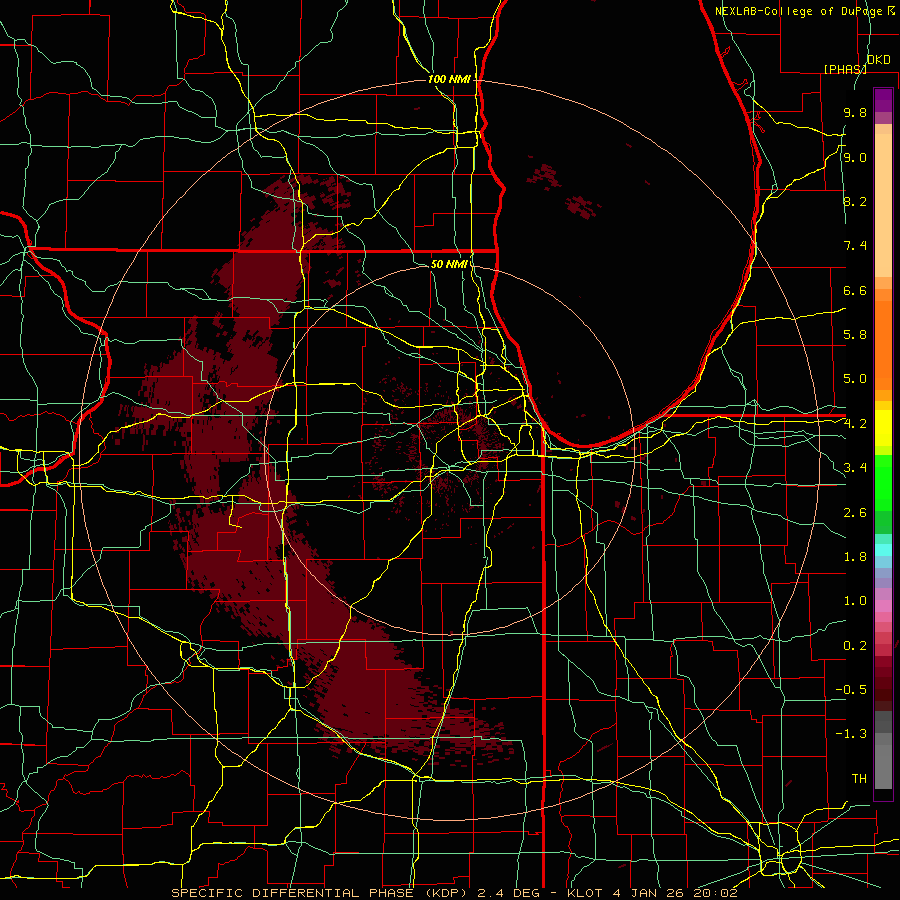This screenshot has width=900, height=900.
Task: Click the 5.0 value on the scale
Action: point(855,379)
